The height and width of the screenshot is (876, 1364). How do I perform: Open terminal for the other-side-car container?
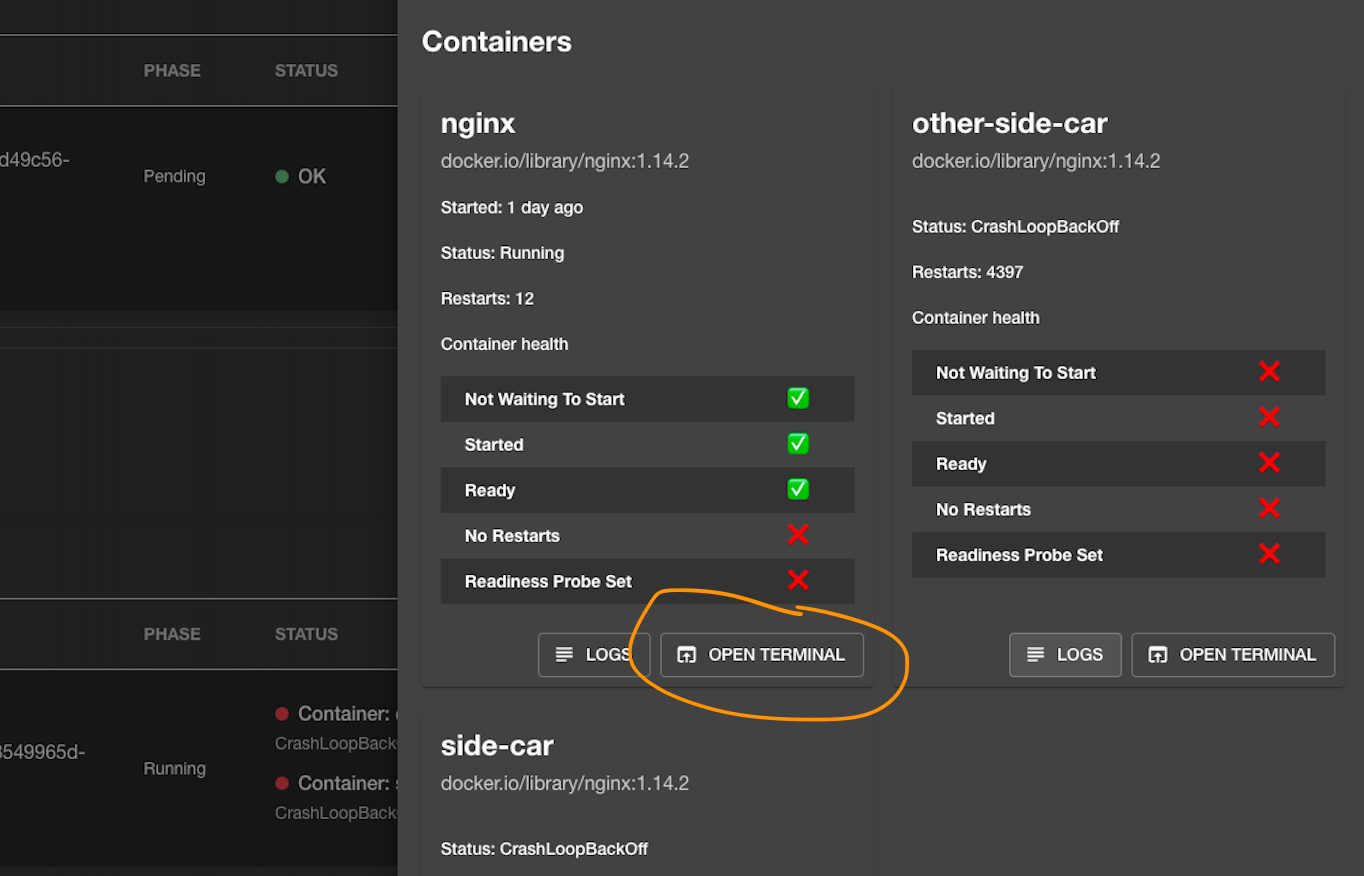1233,655
